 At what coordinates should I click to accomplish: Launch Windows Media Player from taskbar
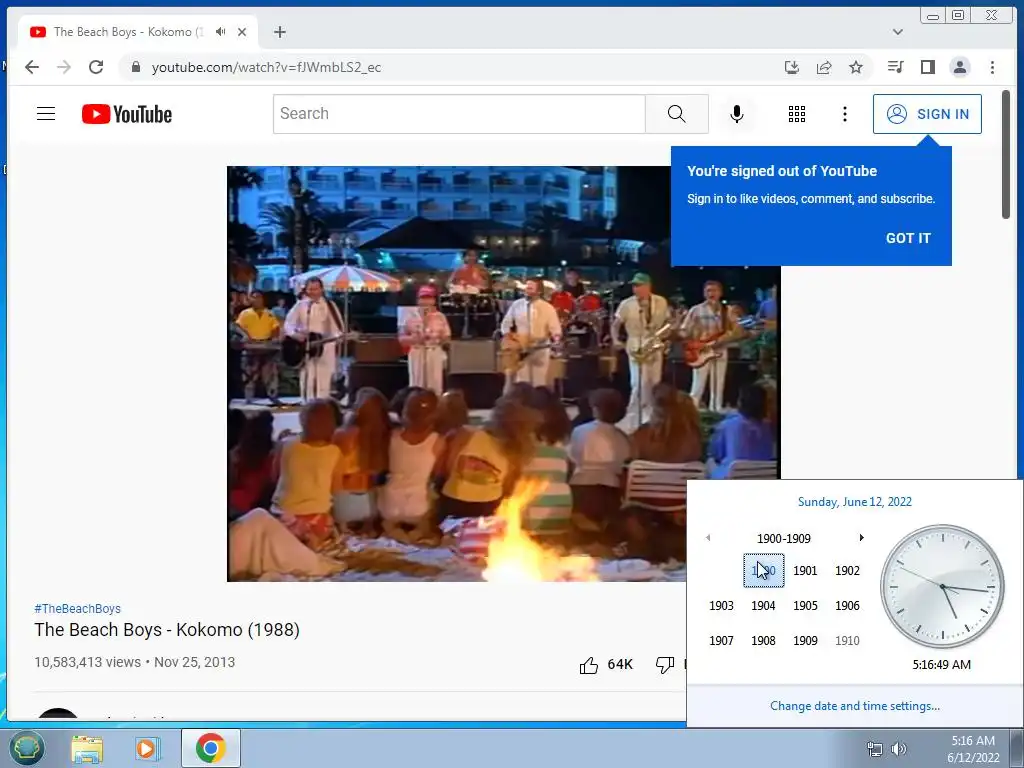[x=148, y=748]
